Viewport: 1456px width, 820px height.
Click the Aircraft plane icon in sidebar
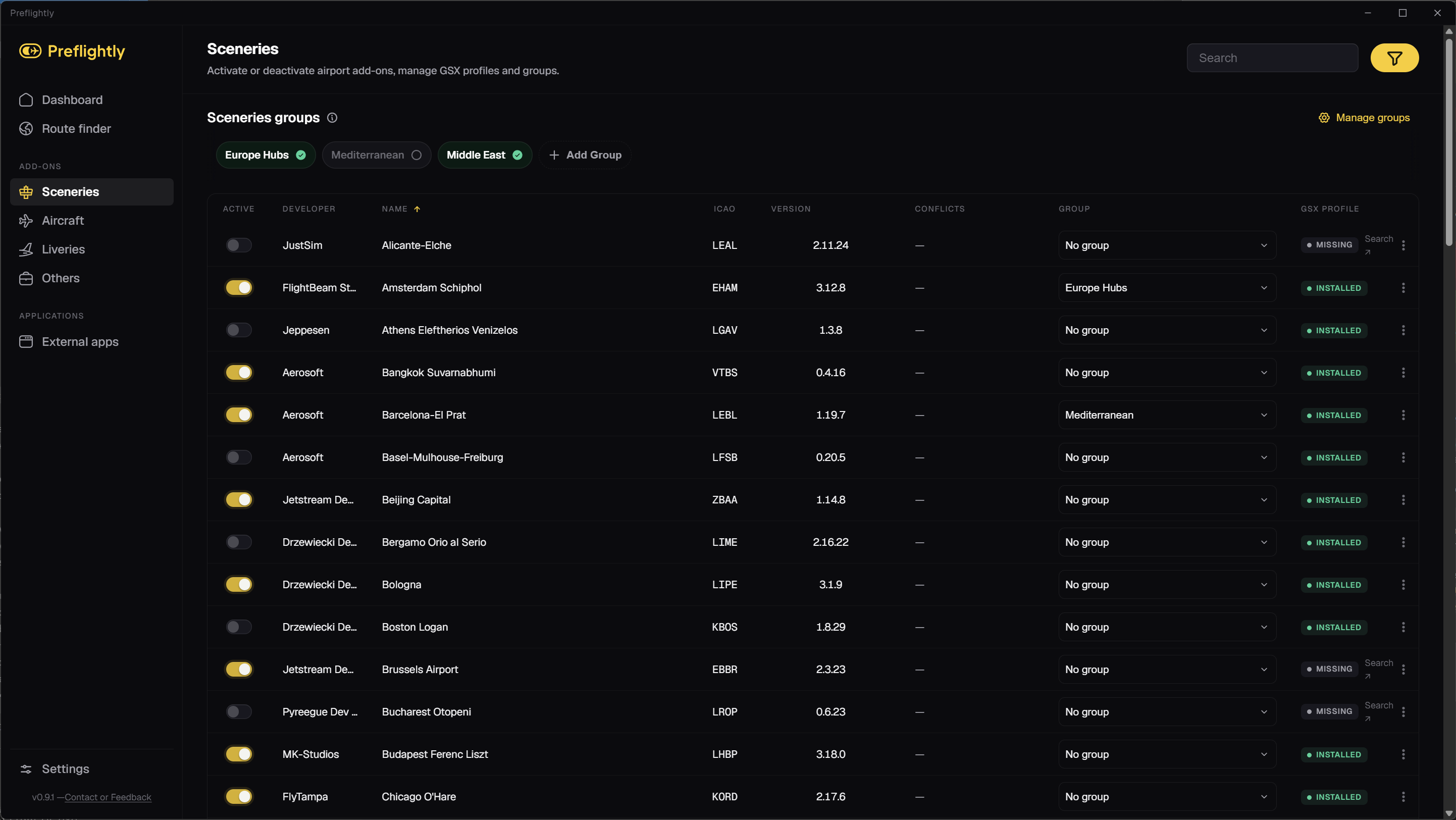26,220
